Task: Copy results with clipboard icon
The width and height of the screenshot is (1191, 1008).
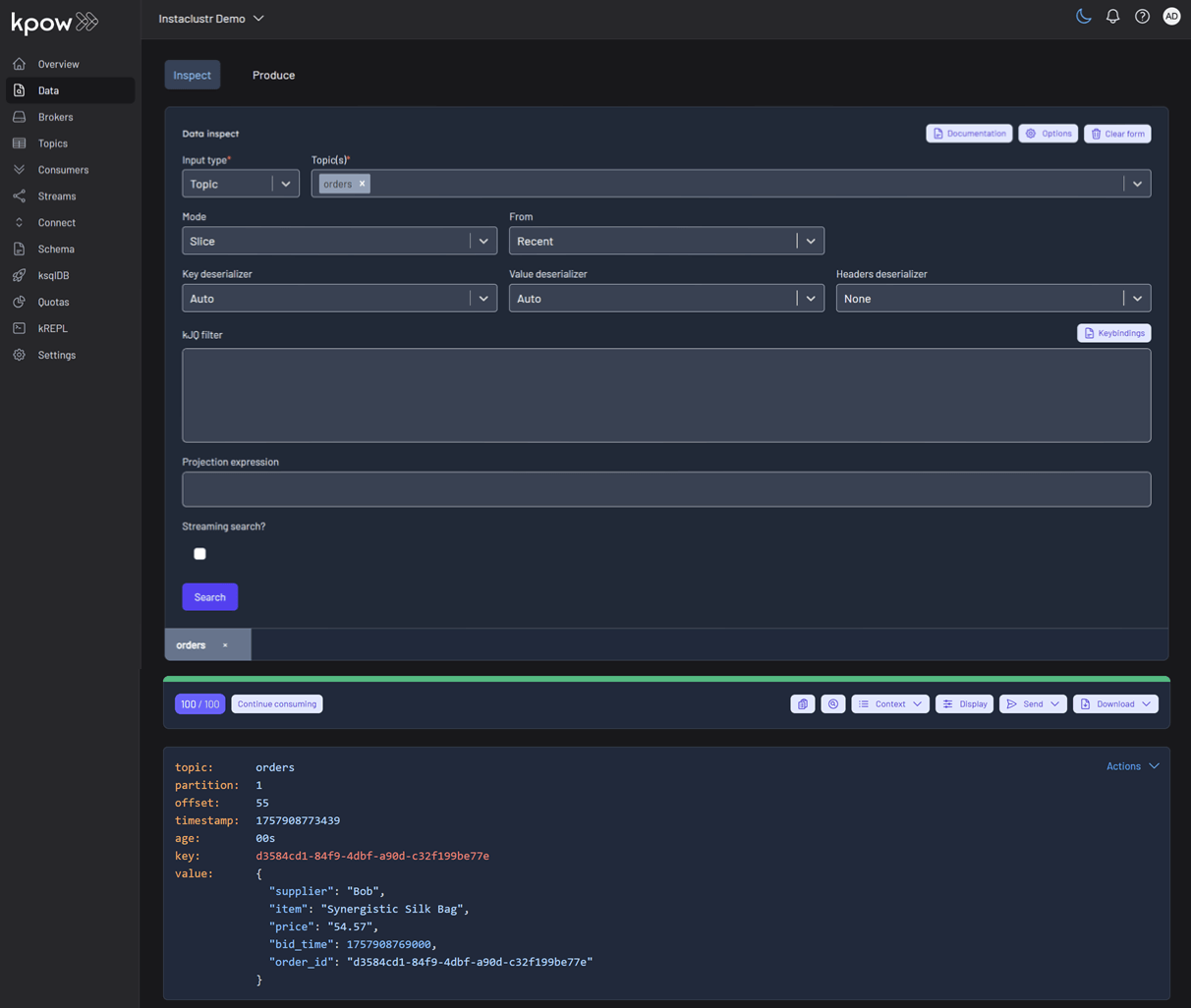Action: 802,704
